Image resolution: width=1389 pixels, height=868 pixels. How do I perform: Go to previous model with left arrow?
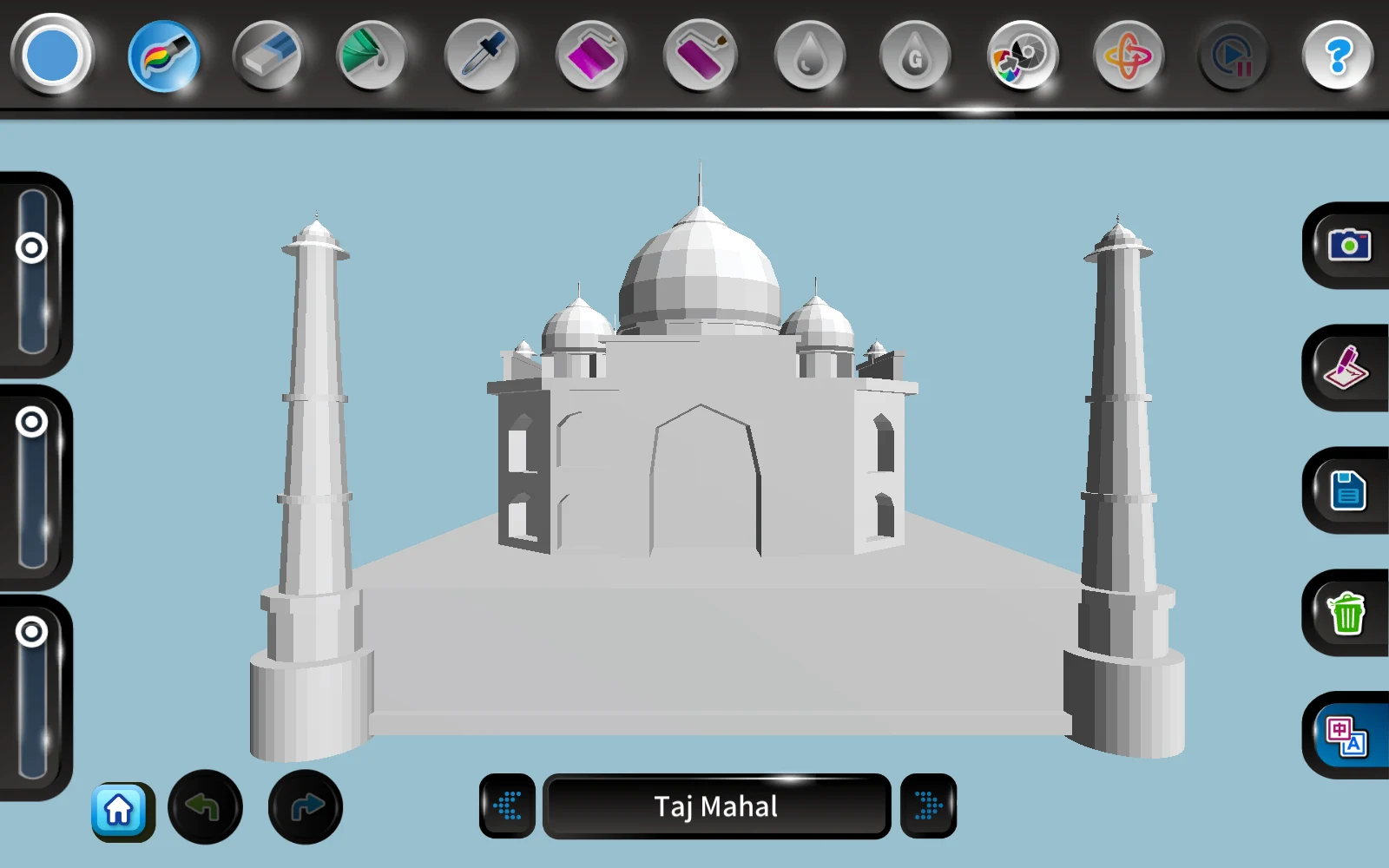coord(508,806)
